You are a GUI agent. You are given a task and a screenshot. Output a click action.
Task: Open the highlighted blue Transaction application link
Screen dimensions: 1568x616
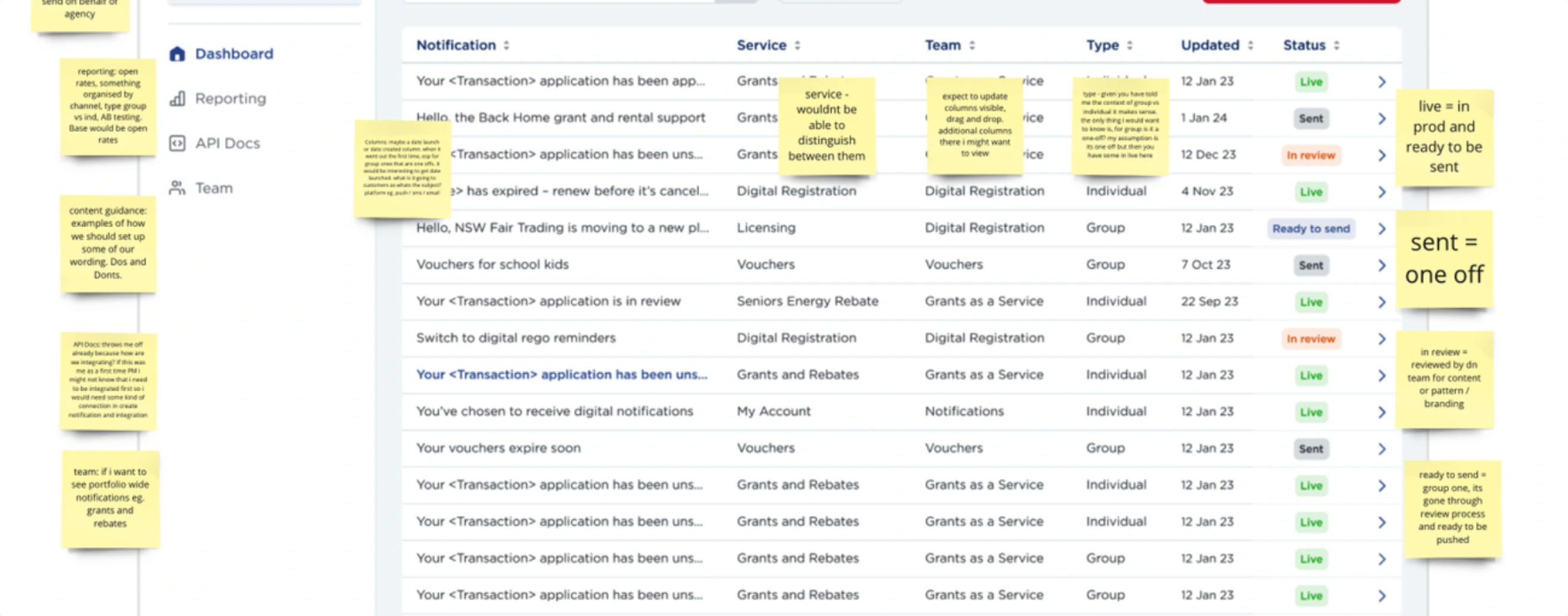click(x=562, y=374)
